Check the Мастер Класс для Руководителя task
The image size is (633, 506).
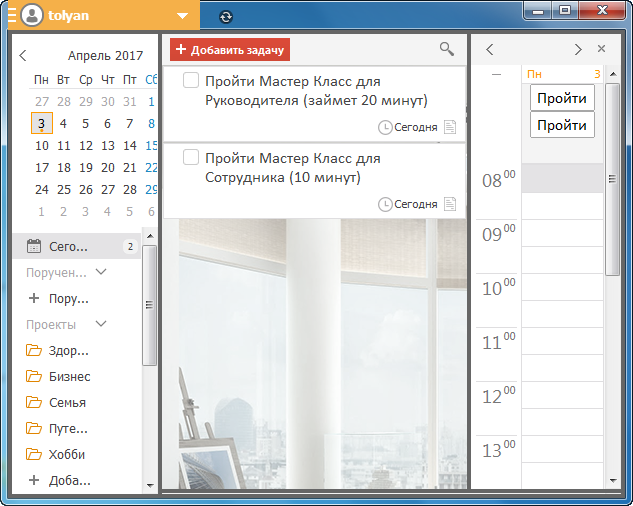pyautogui.click(x=191, y=81)
